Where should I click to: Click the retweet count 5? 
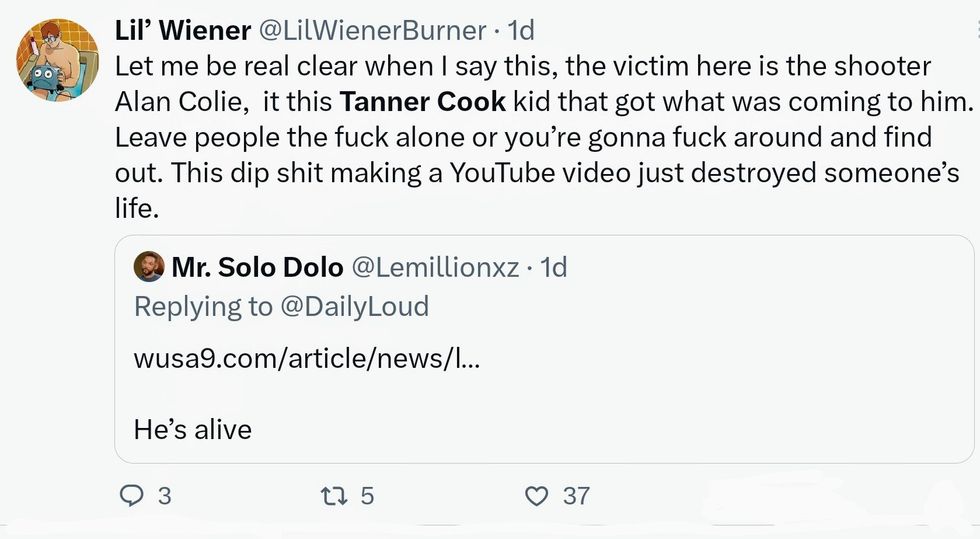[366, 495]
